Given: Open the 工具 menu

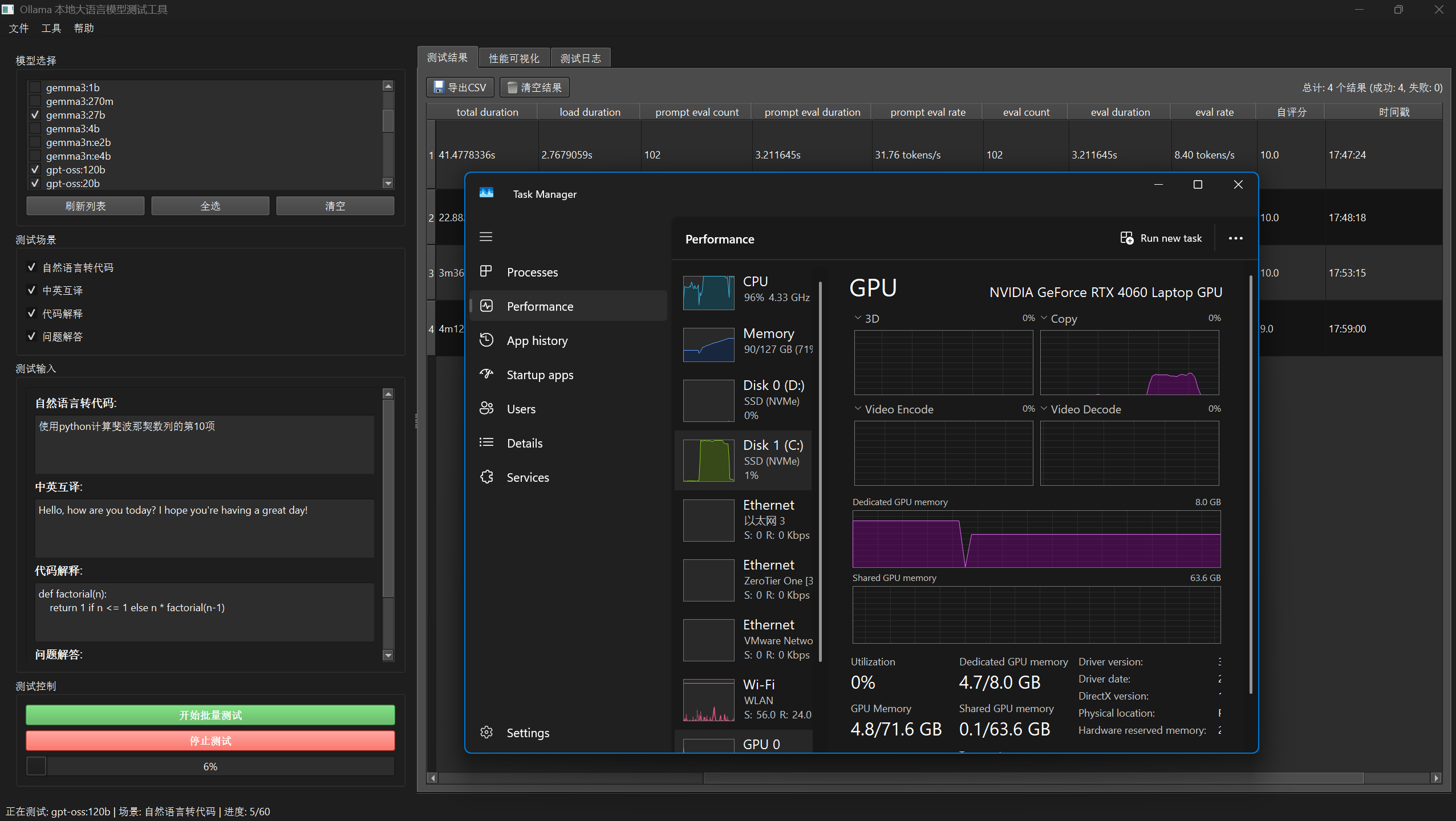Looking at the screenshot, I should pyautogui.click(x=51, y=29).
